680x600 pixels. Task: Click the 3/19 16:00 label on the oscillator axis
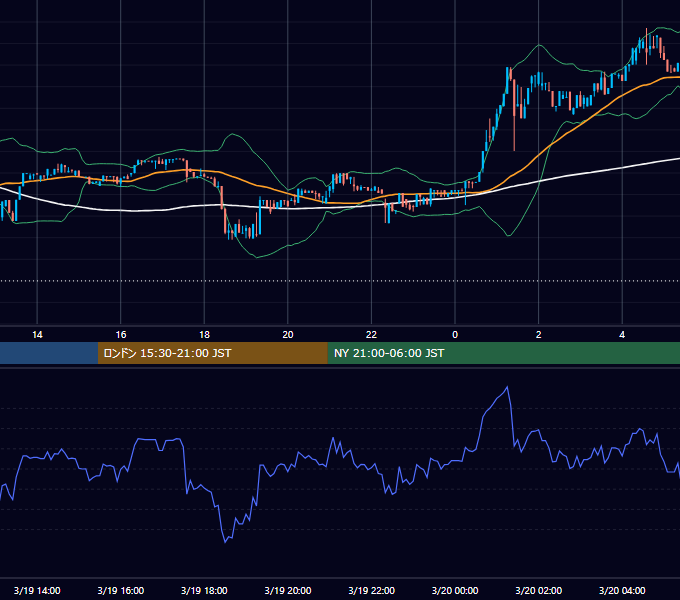pos(121,590)
